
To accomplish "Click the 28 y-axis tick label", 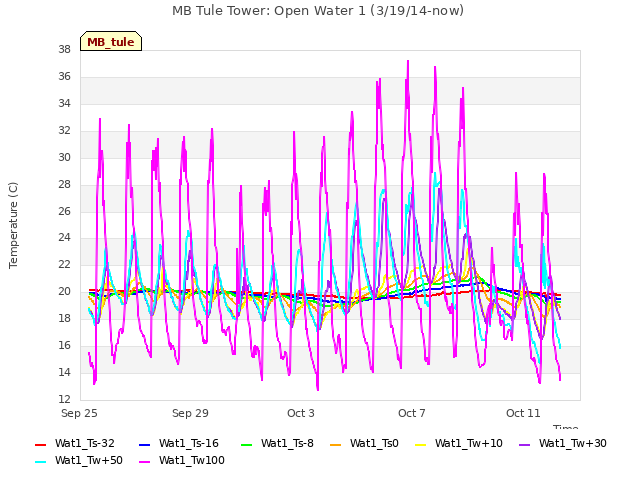I will pos(64,184).
